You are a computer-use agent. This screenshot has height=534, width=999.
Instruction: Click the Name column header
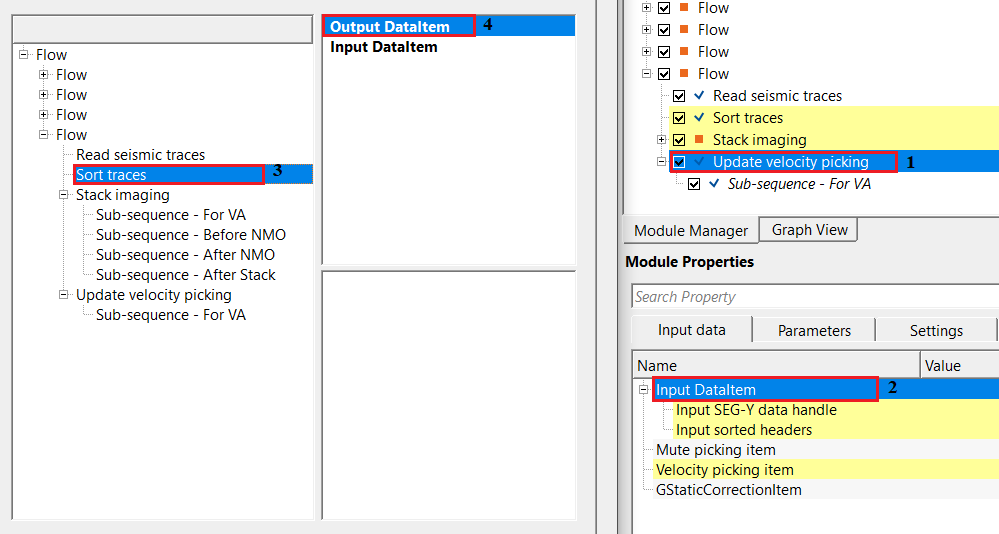776,365
